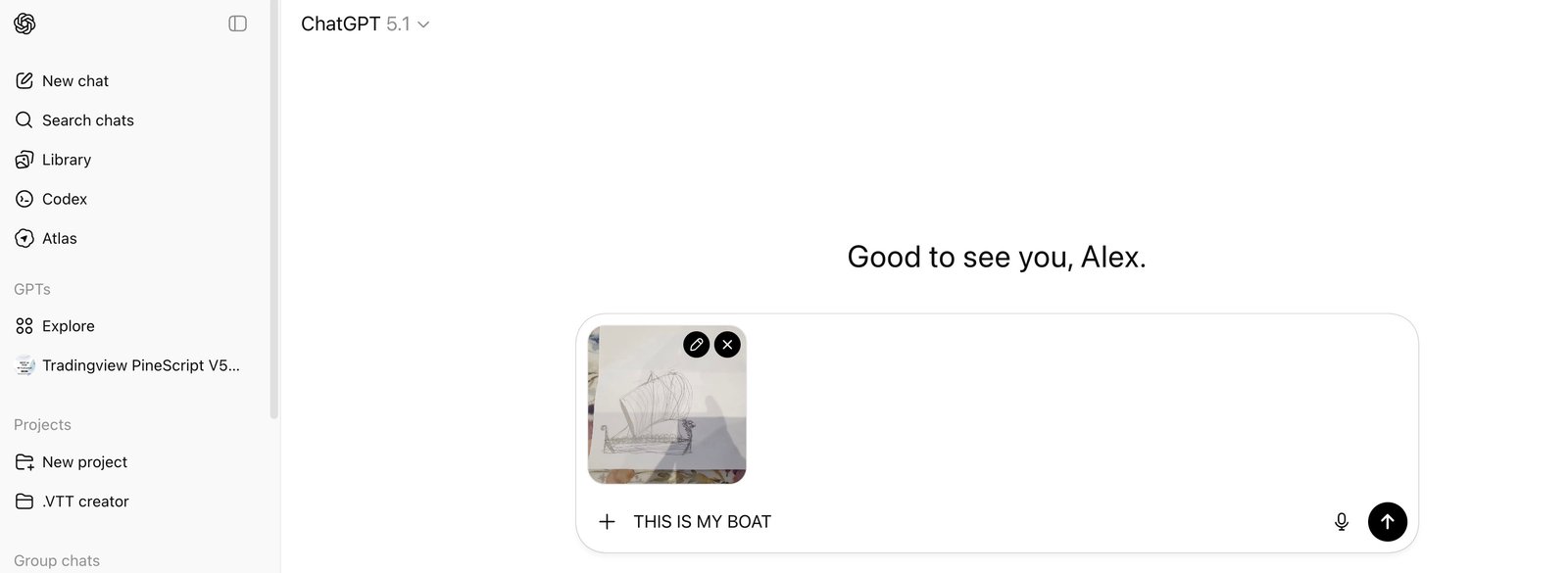1568x573 pixels.
Task: Open Codex from the sidebar
Action: click(64, 199)
